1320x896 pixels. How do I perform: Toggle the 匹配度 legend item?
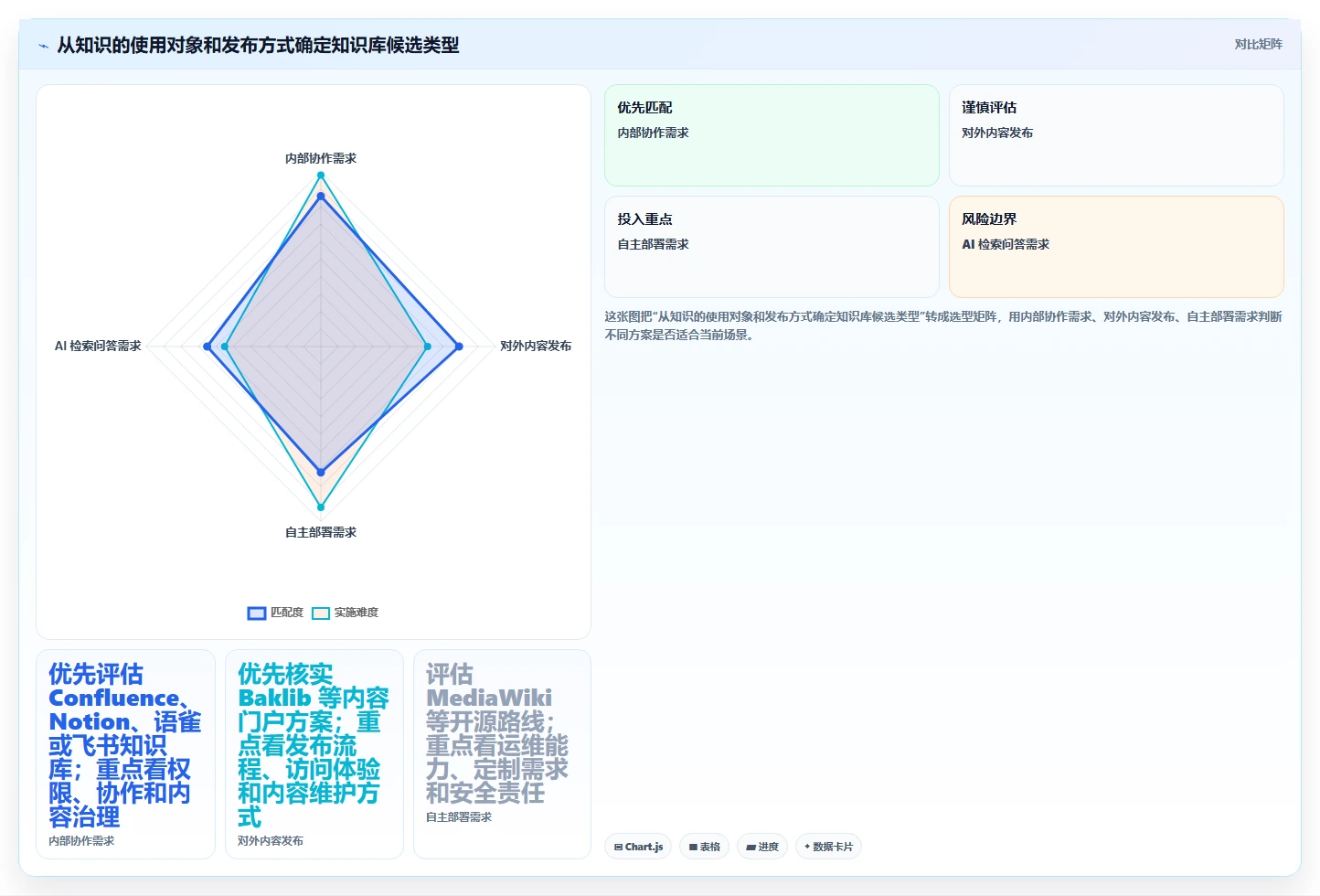(275, 613)
